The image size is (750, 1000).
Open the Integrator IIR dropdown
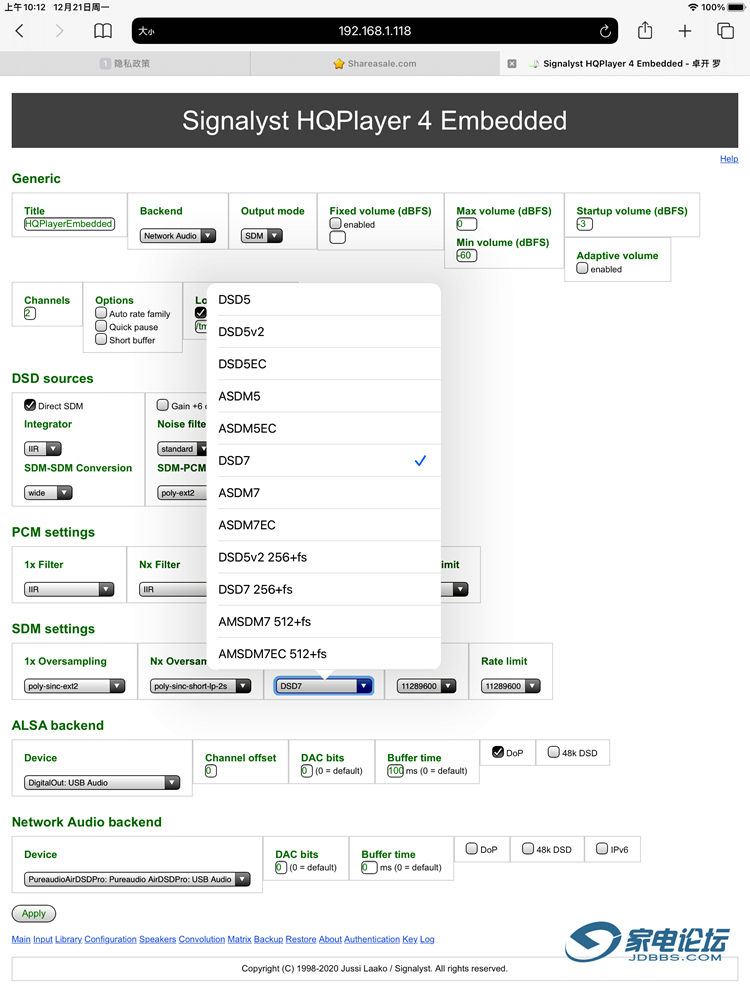click(43, 449)
